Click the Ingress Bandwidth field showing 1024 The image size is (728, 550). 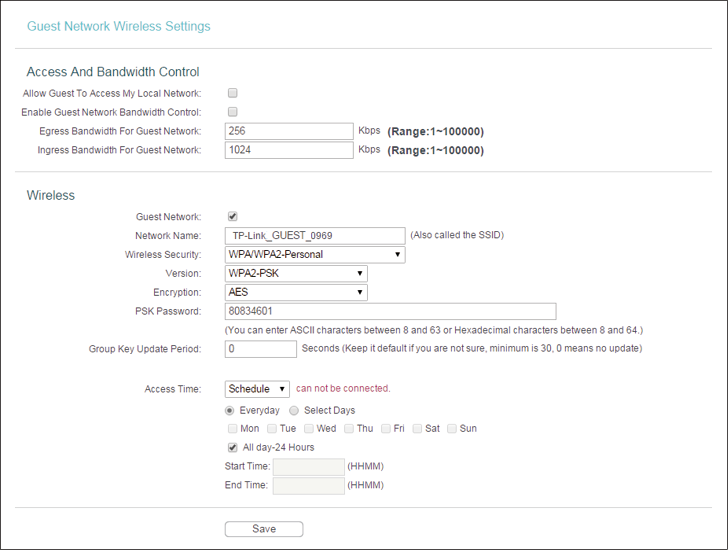(289, 150)
